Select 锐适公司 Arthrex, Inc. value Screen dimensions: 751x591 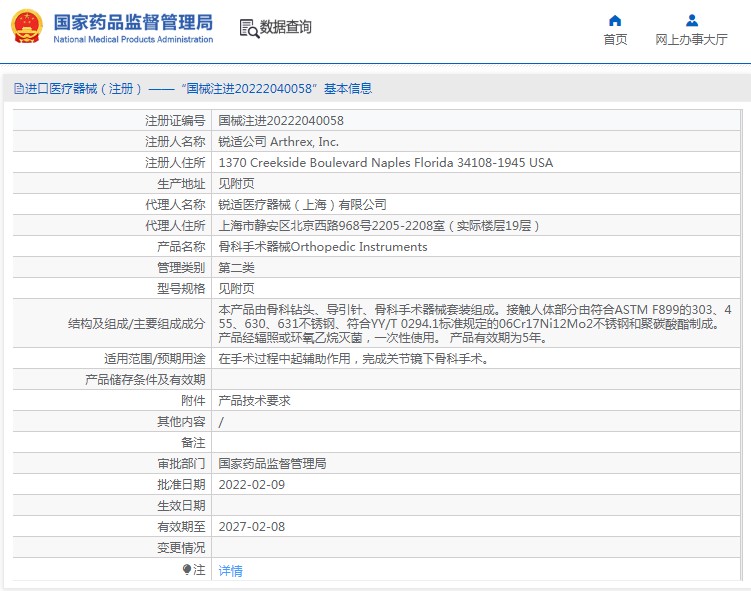[x=278, y=142]
